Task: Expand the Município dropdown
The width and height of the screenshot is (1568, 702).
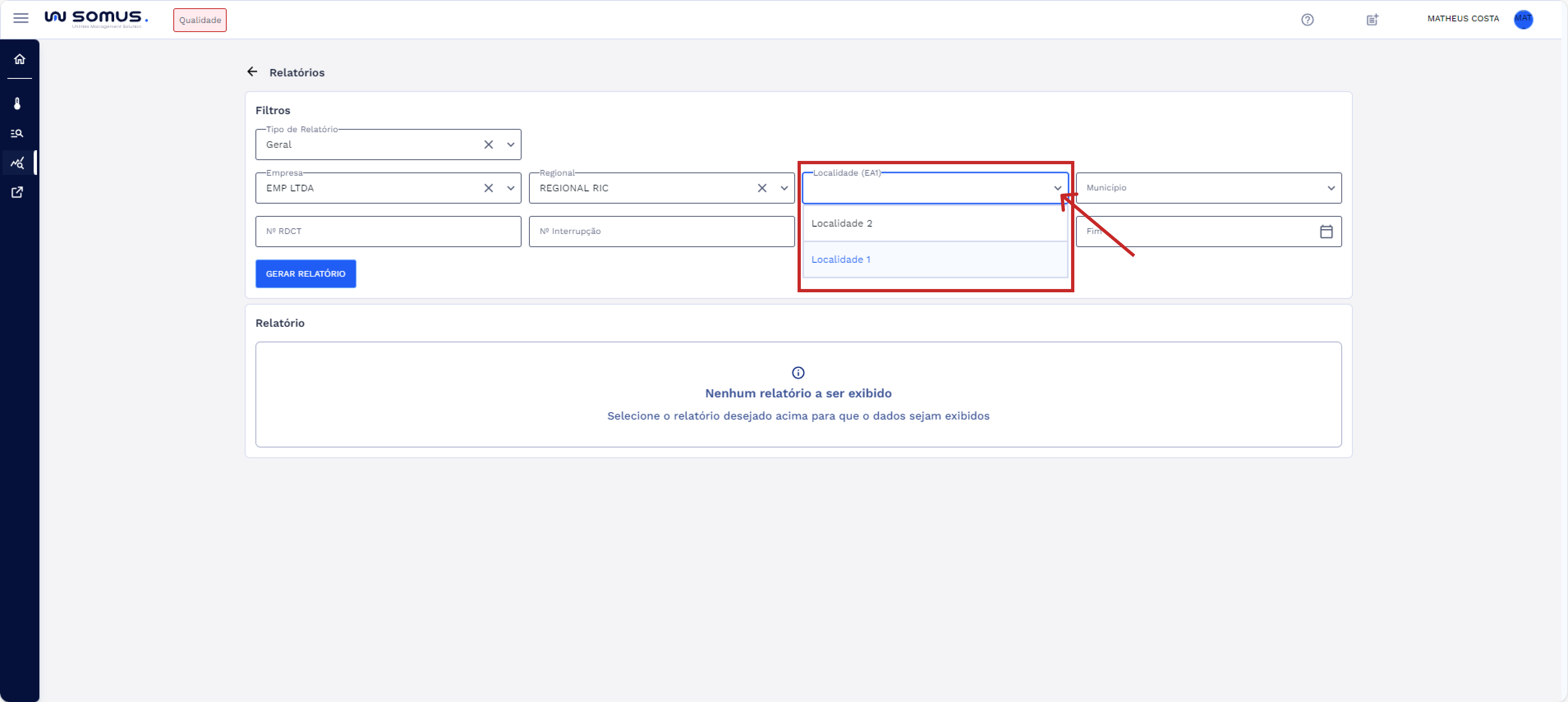Action: tap(1331, 188)
